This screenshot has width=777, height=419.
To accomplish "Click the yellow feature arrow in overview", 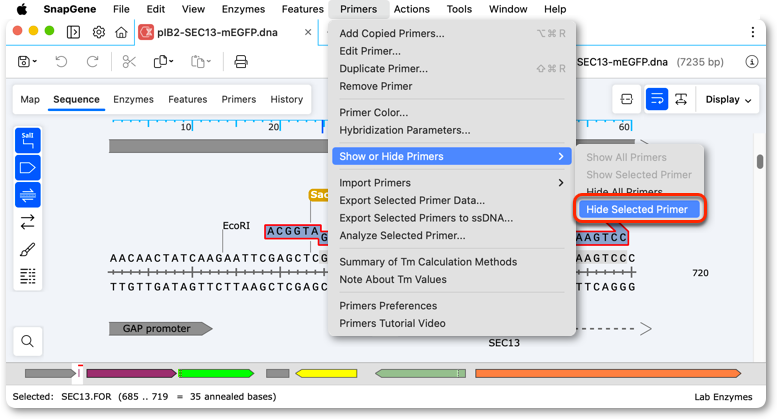I will click(326, 373).
